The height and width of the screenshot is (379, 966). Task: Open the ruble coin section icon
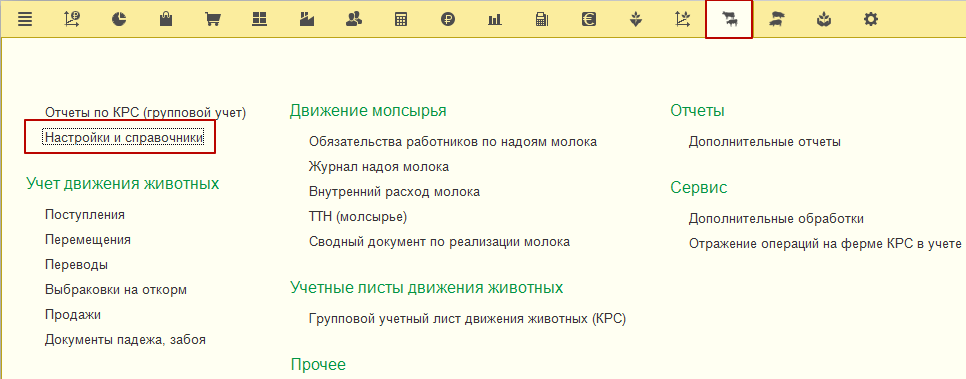[x=448, y=20]
